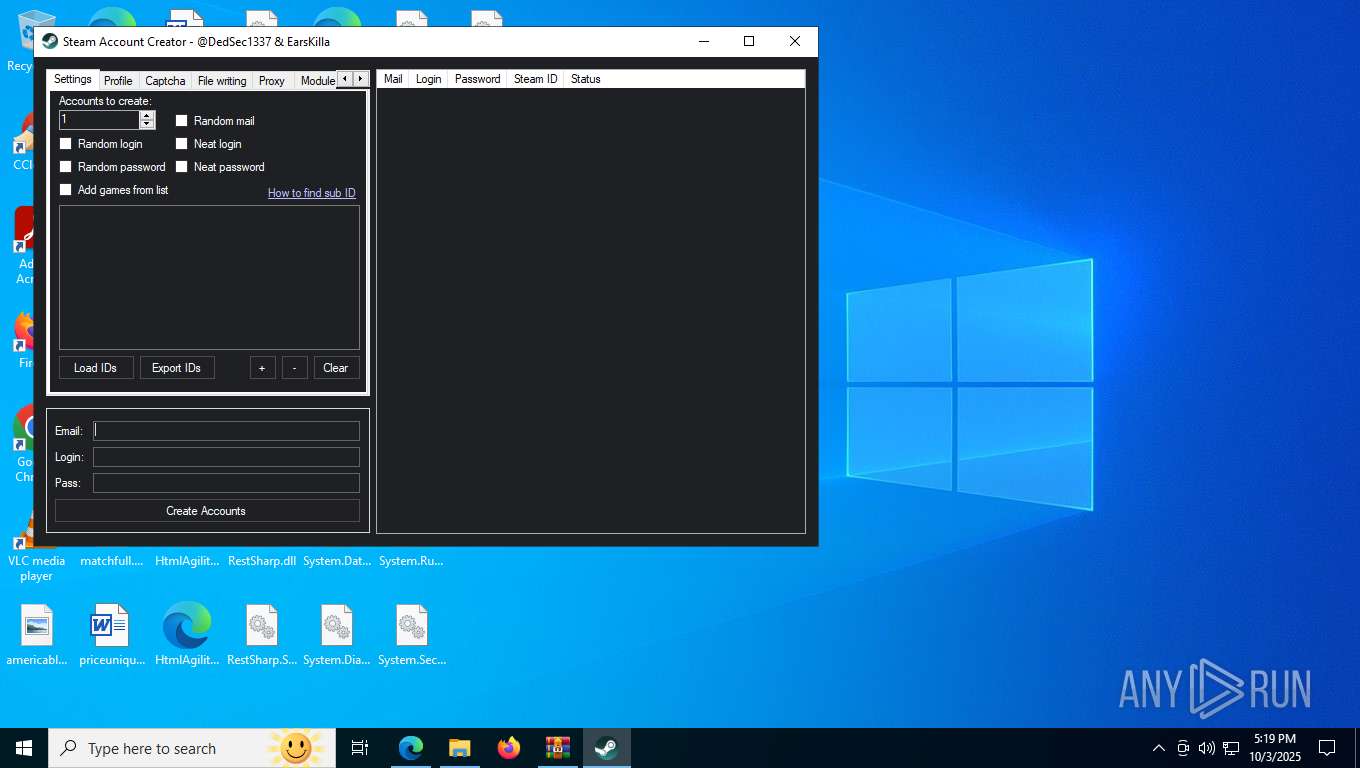The height and width of the screenshot is (768, 1360).
Task: Click the Steam logo in title bar
Action: [x=50, y=41]
